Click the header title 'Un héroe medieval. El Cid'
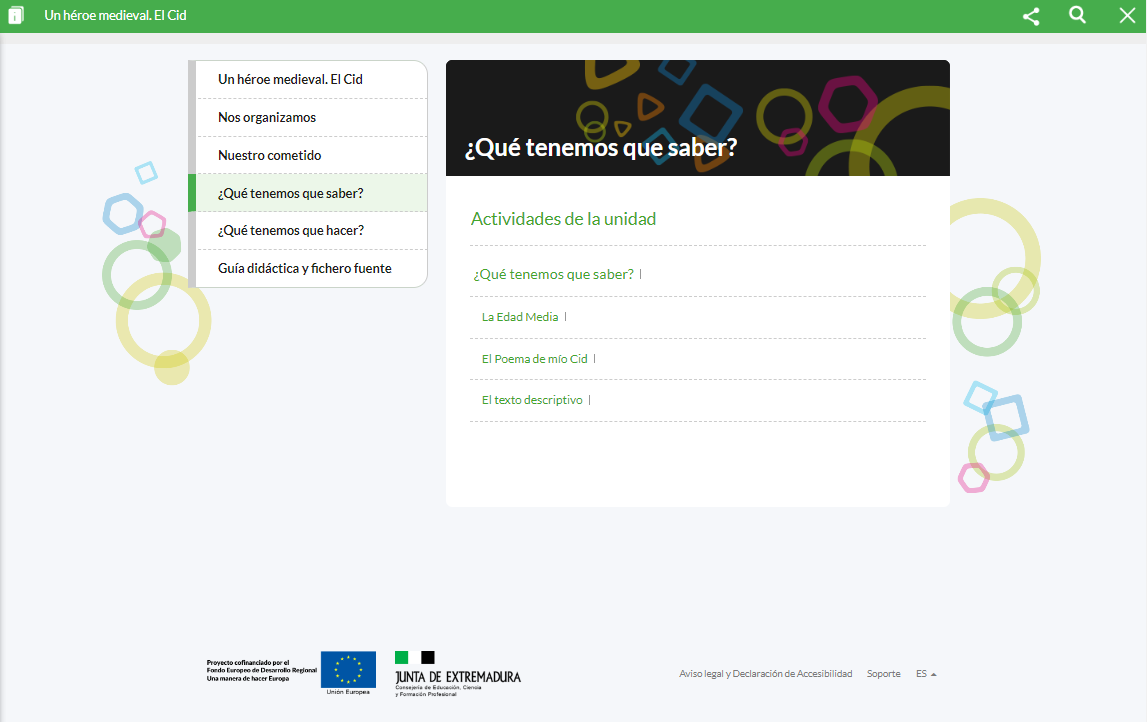The width and height of the screenshot is (1147, 722). tap(116, 15)
